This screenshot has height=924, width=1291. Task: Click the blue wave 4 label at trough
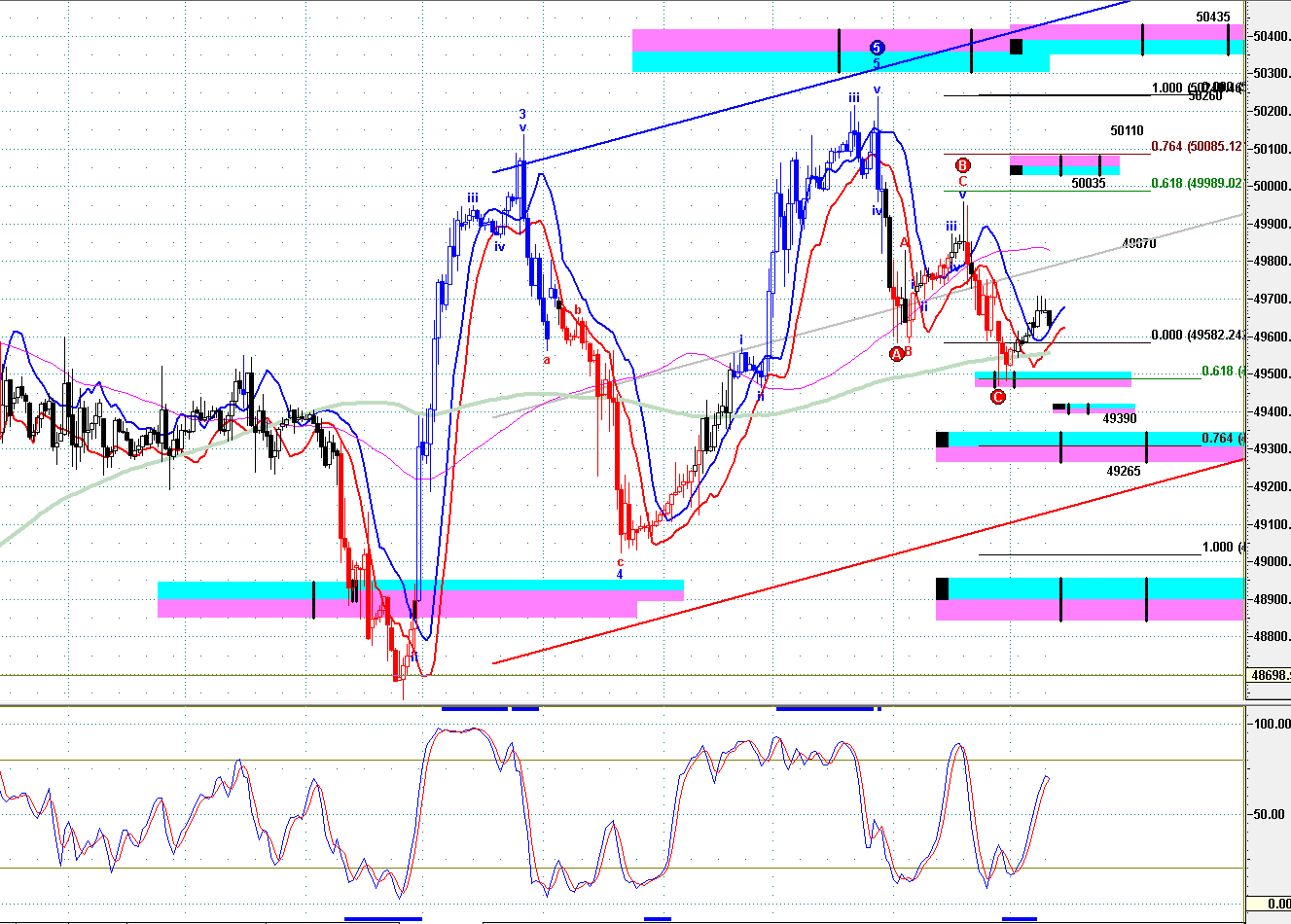coord(620,574)
